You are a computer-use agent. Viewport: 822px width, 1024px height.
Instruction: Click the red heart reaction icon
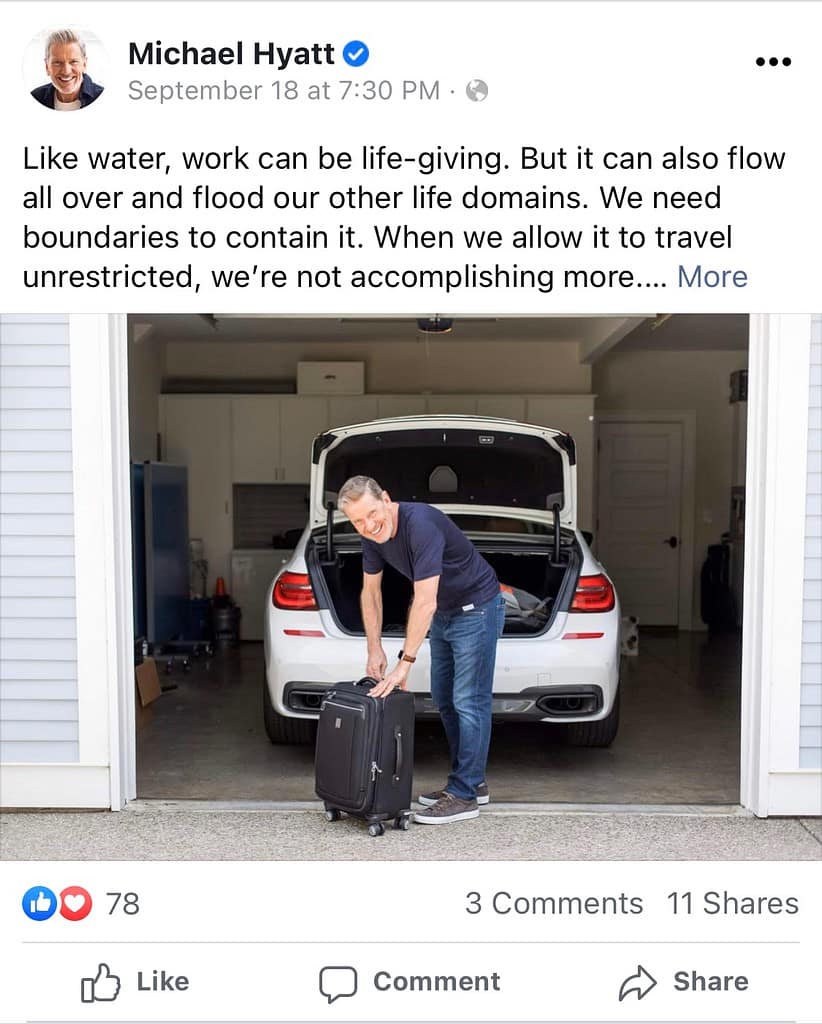point(76,904)
